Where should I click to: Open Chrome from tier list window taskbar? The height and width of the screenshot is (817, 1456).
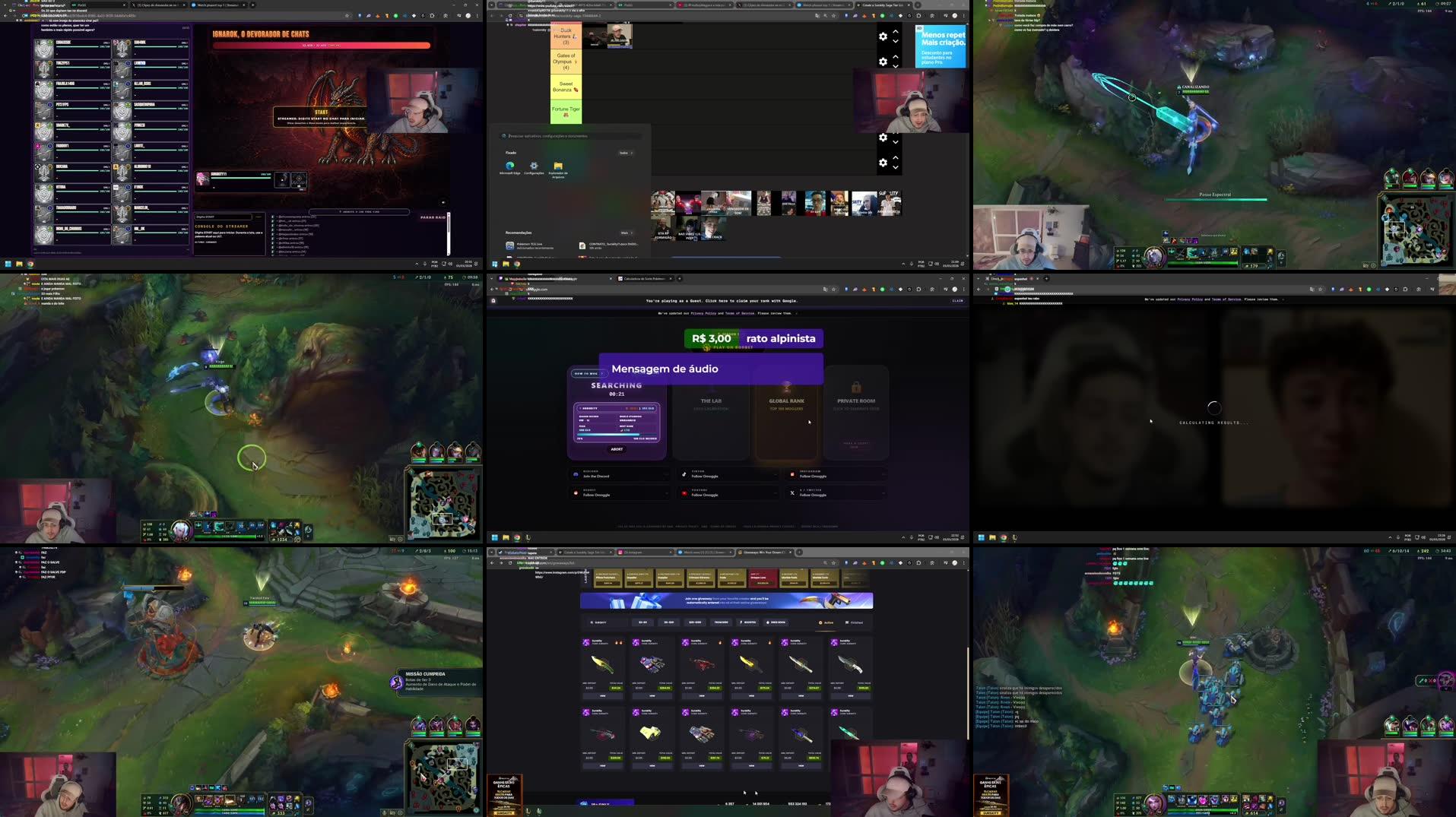click(x=517, y=264)
